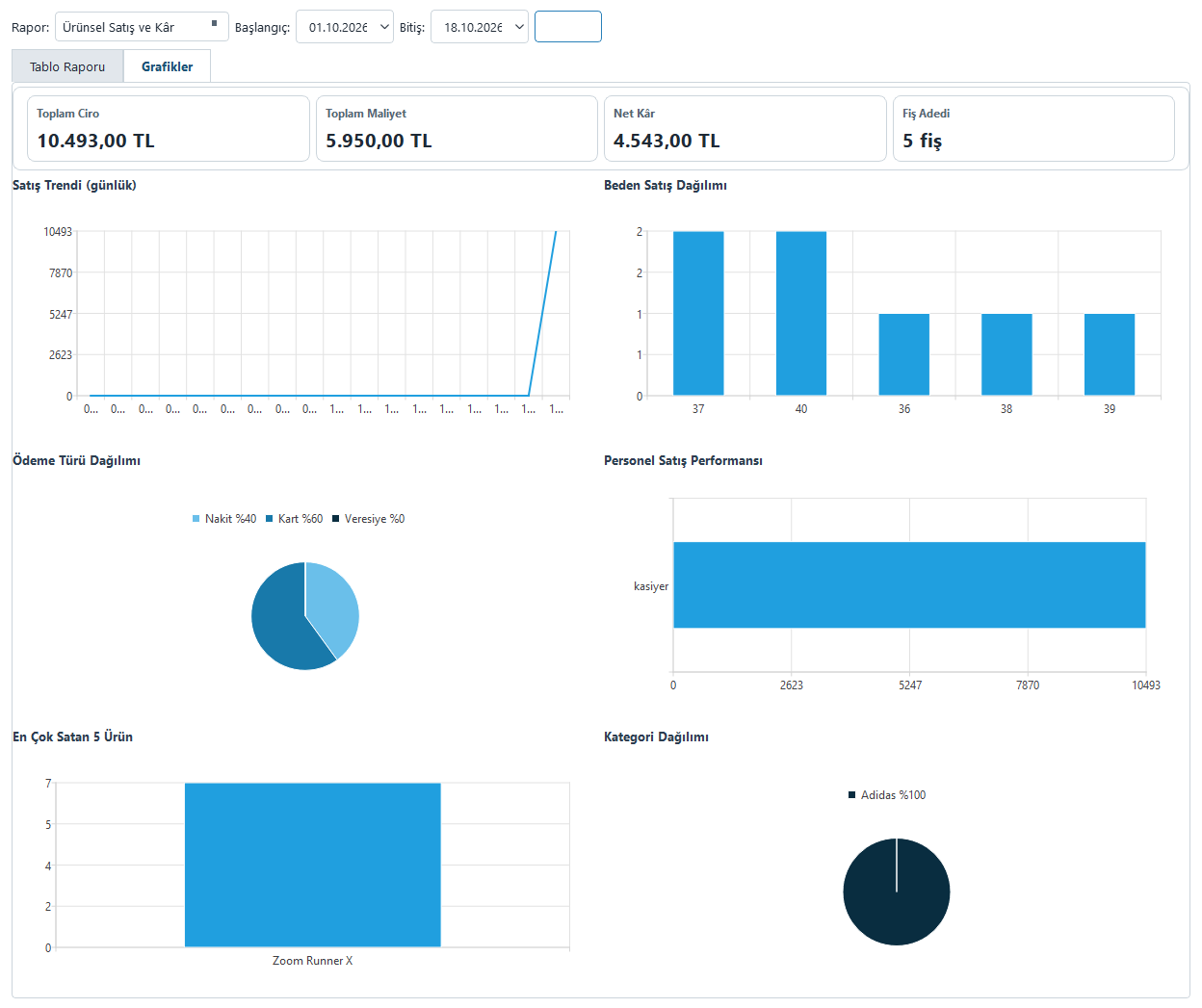Click the Kart blue legend swatch
This screenshot has width=1202, height=1008.
(x=270, y=519)
